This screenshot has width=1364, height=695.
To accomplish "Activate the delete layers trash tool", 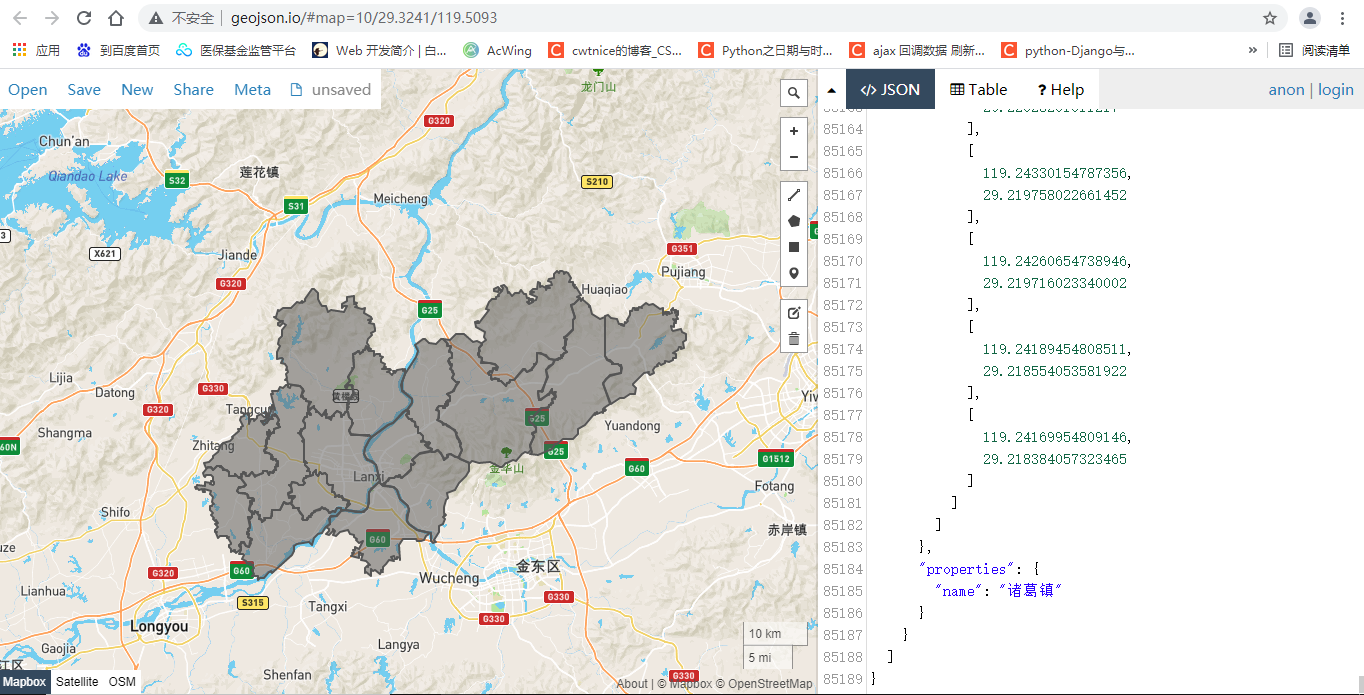I will pos(794,339).
